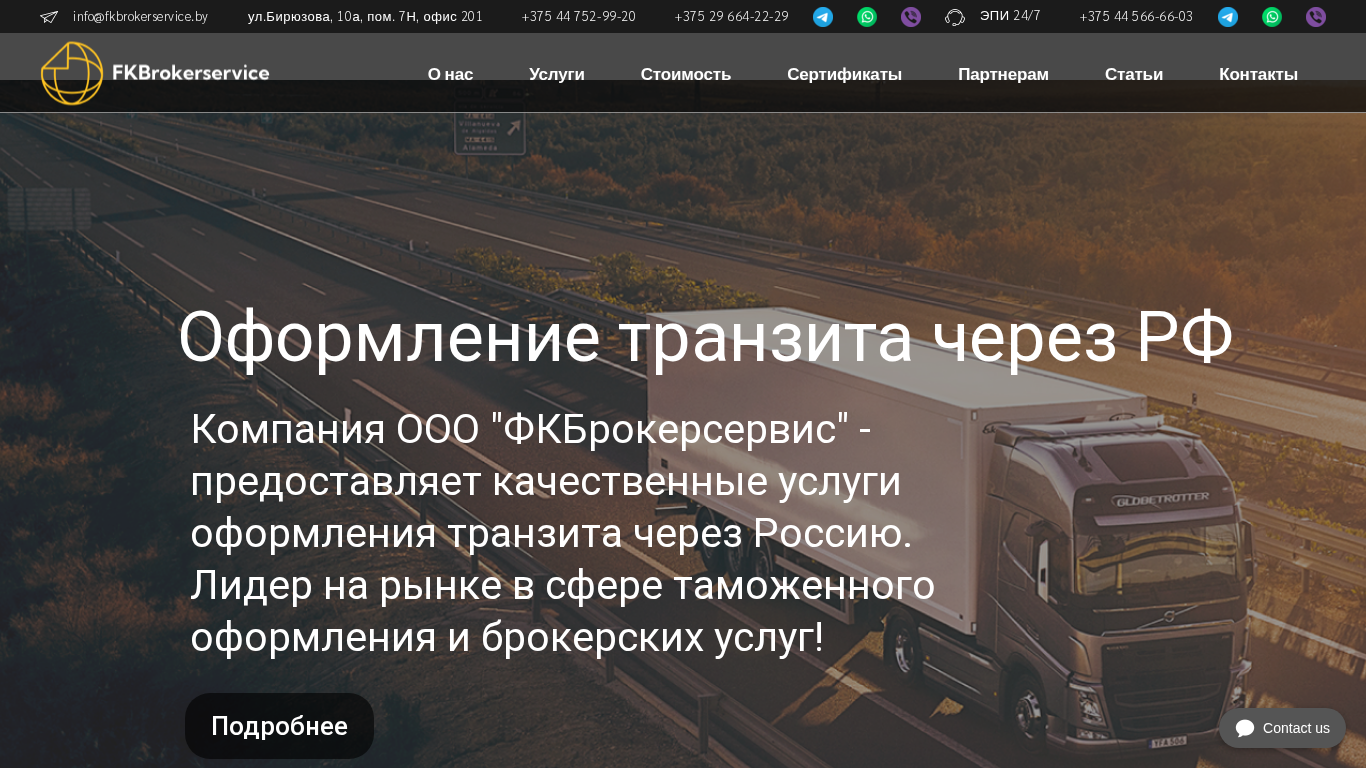Call the number +375 29 664-22-29
1366x768 pixels.
(731, 17)
